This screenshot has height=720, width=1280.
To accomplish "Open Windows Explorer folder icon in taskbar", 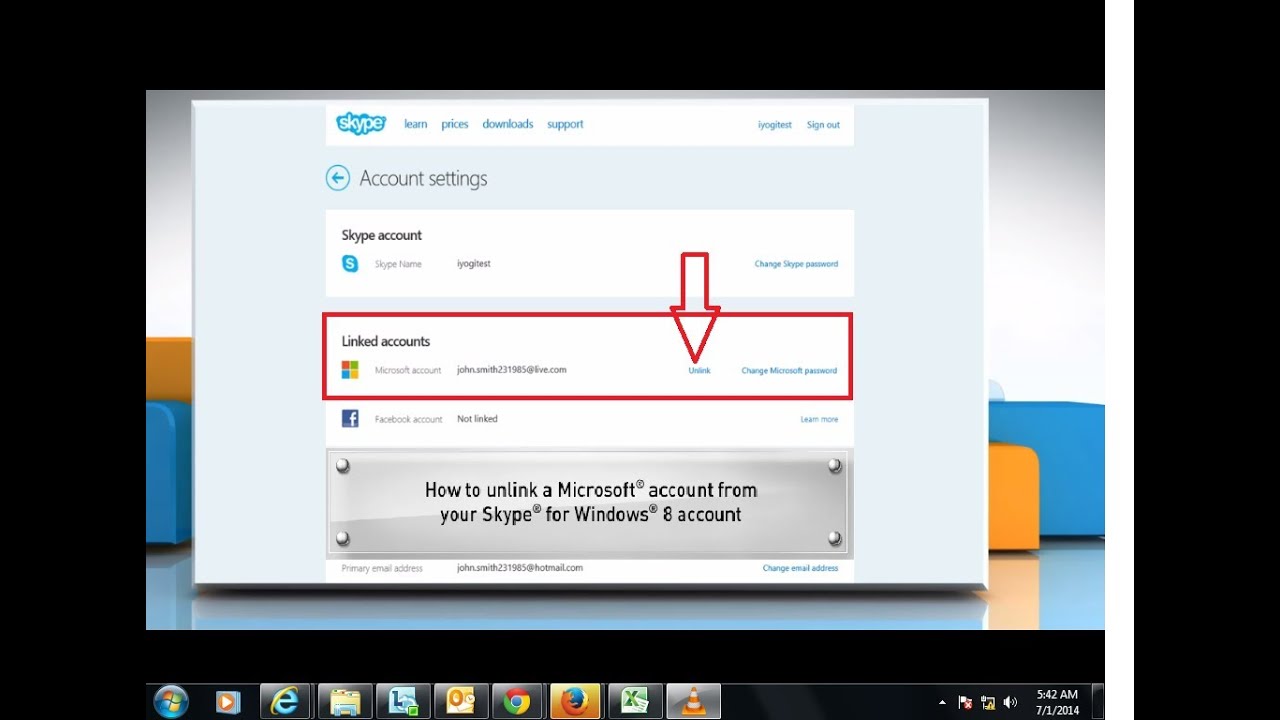I will coord(345,702).
